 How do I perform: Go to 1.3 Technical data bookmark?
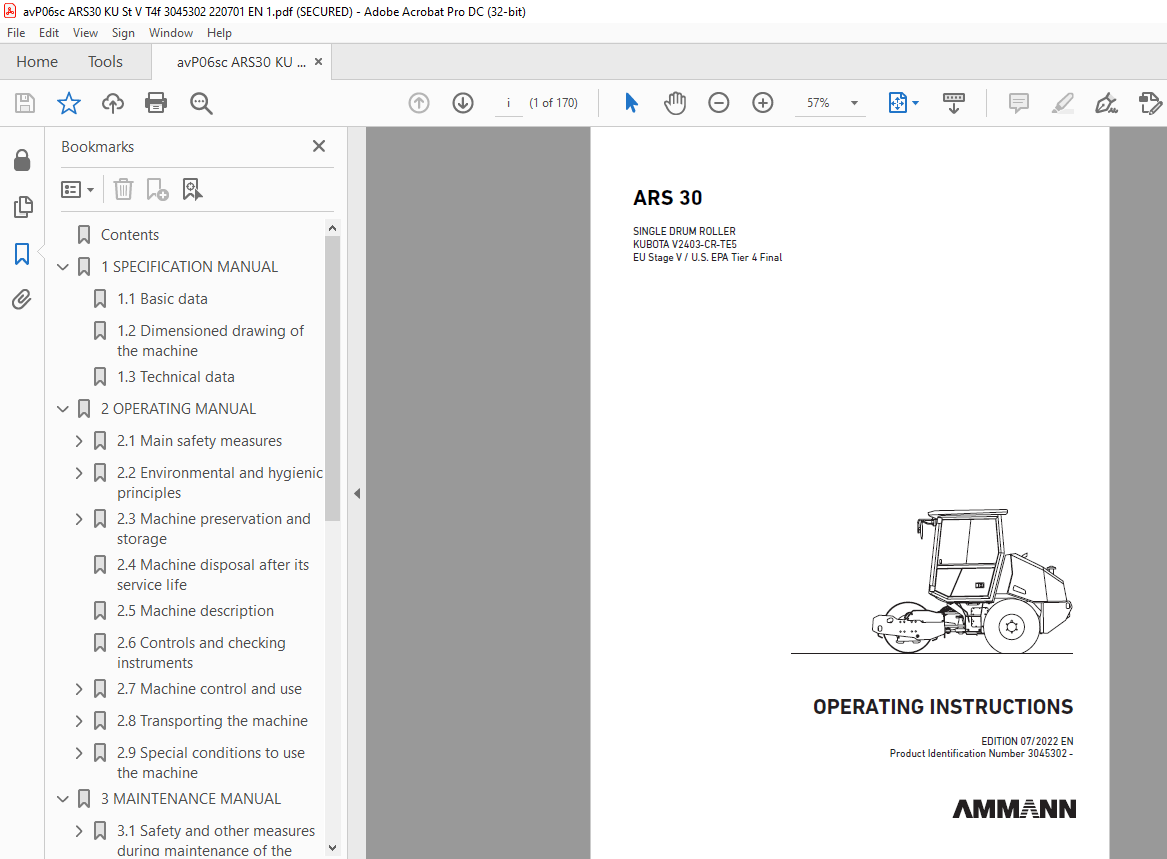click(176, 377)
